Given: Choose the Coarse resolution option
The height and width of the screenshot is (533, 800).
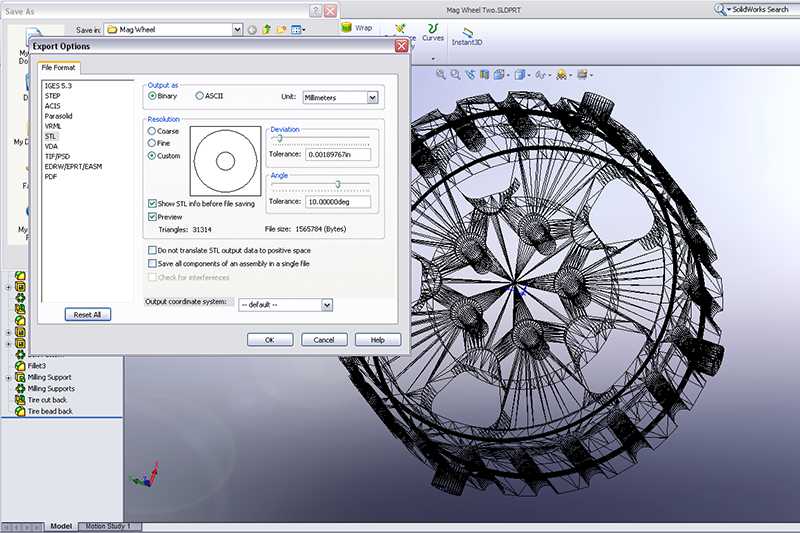Looking at the screenshot, I should pos(152,131).
